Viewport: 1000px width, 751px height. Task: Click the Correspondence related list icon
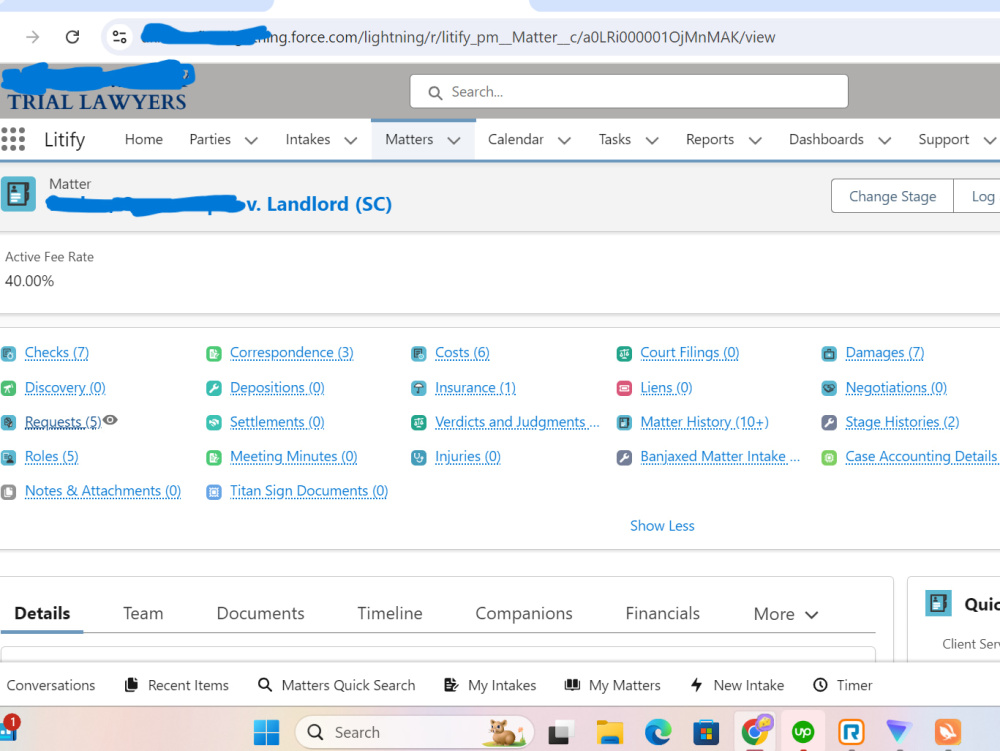click(214, 353)
